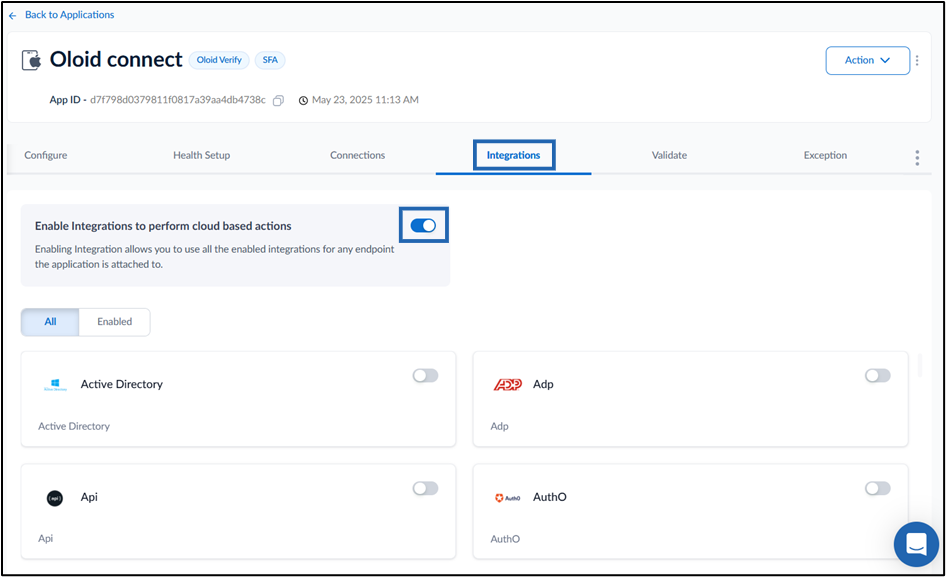Click the Api logo icon
Viewport: 946px width, 577px height.
[x=55, y=498]
